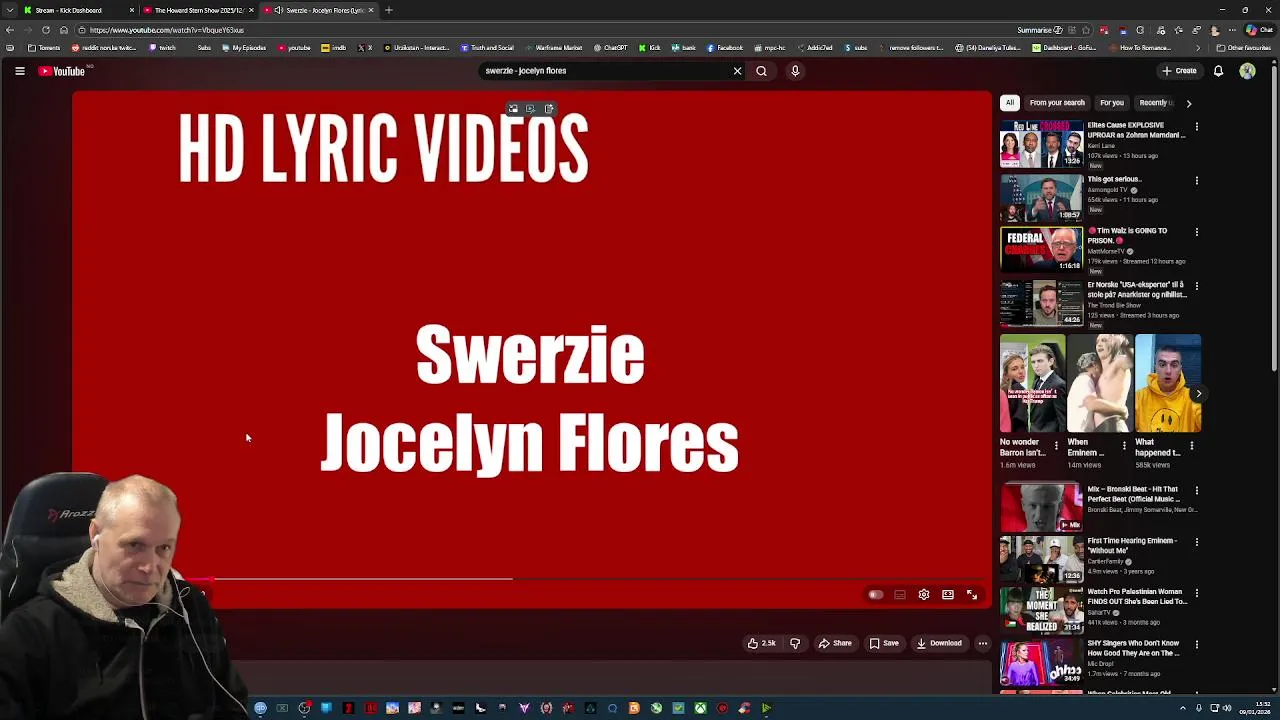Toggle the autoplay switch in player
1280x720 pixels.
[875, 595]
